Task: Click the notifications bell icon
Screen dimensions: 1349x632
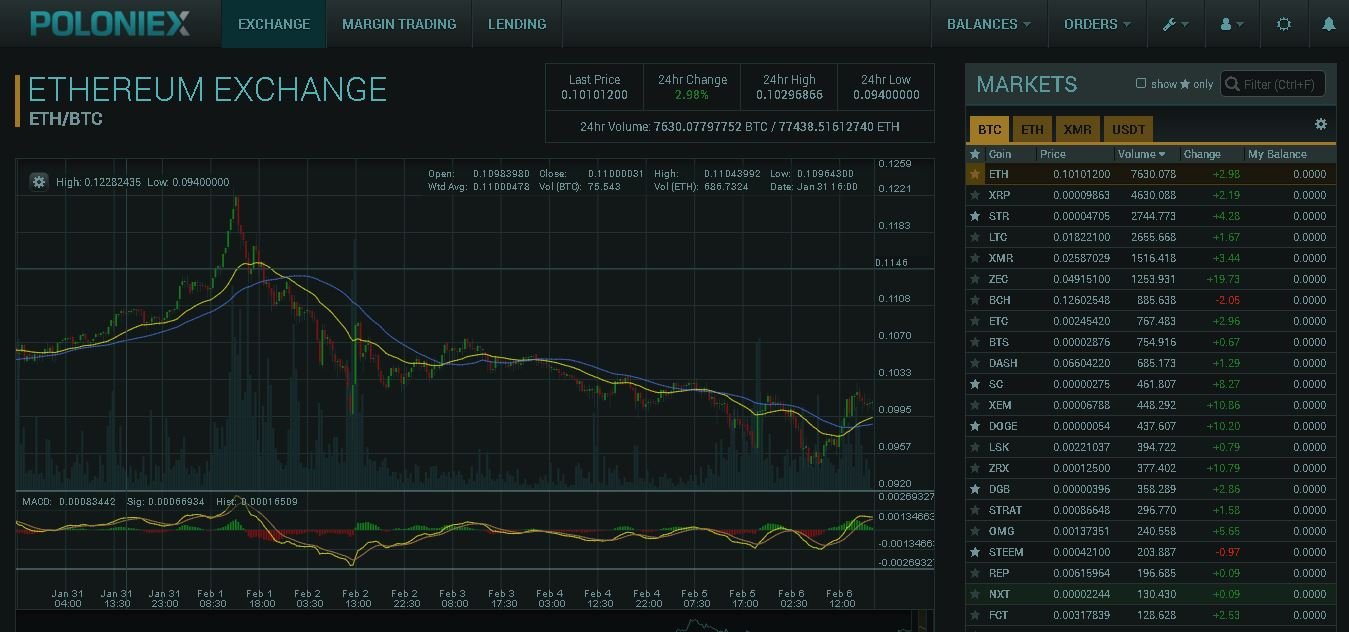Action: tap(1328, 24)
